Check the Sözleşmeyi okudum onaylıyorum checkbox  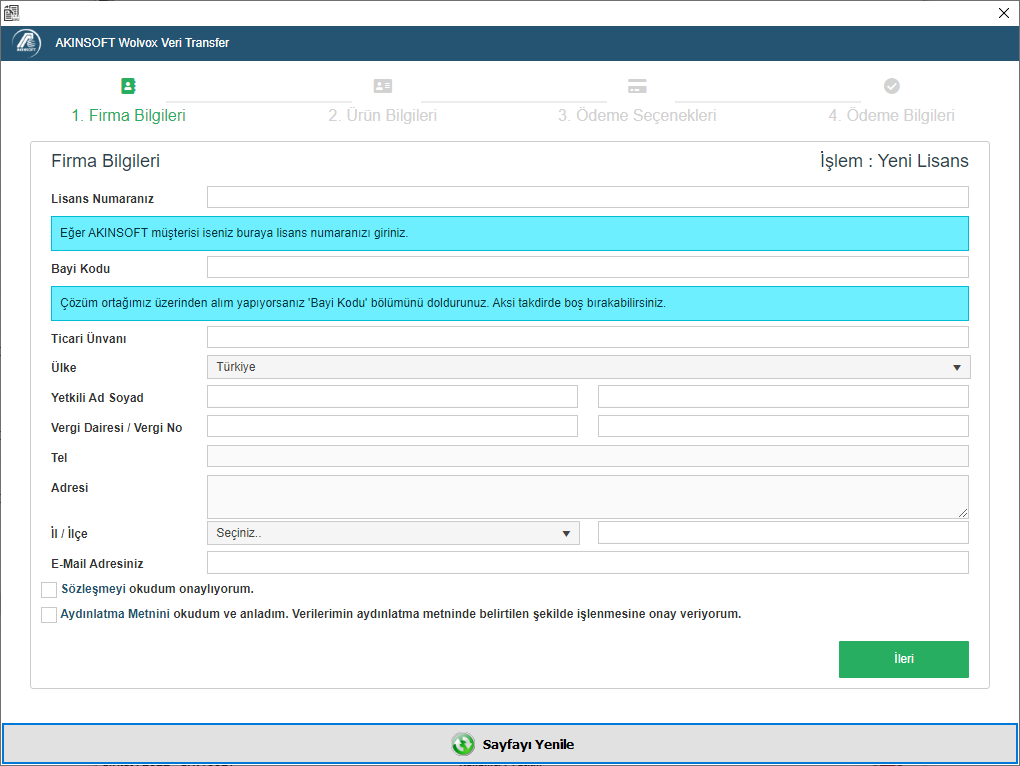pos(49,590)
